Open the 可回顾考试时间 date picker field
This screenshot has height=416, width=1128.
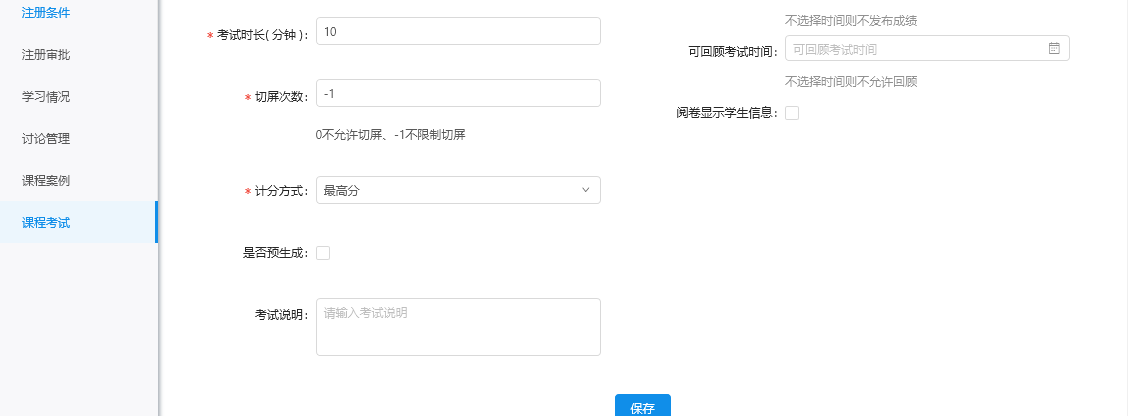(915, 48)
